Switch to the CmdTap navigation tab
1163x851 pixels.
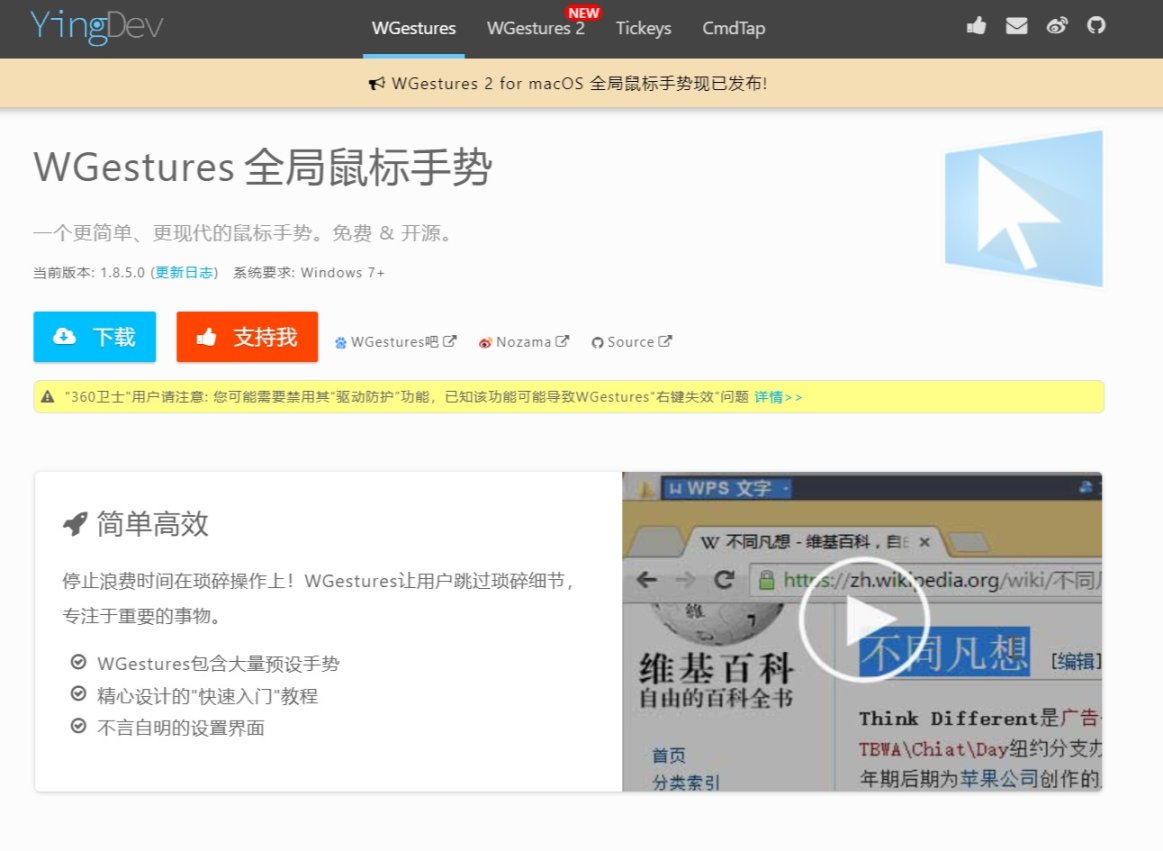(x=734, y=28)
